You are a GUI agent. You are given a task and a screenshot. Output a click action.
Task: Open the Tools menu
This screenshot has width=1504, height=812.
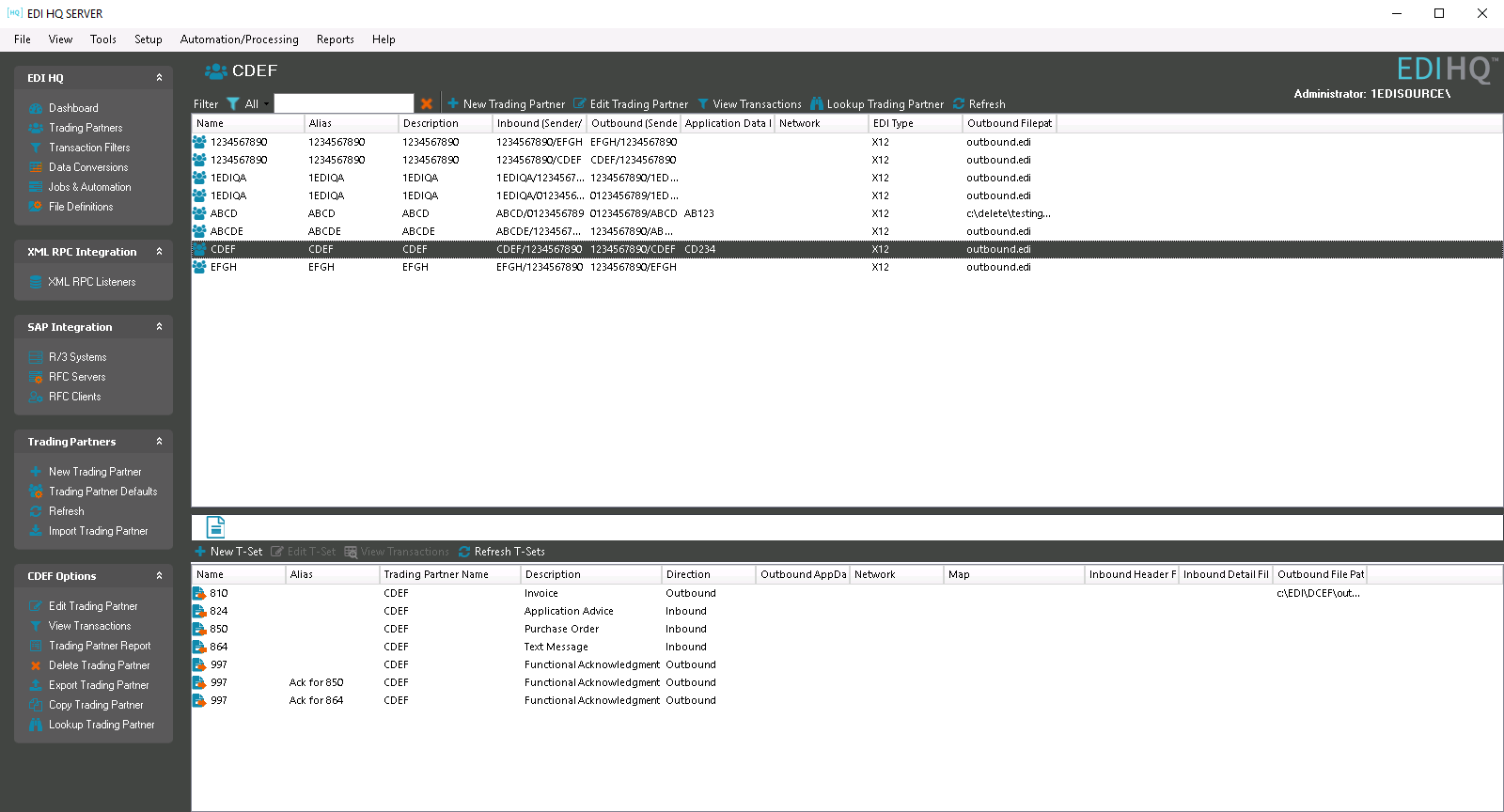[103, 39]
